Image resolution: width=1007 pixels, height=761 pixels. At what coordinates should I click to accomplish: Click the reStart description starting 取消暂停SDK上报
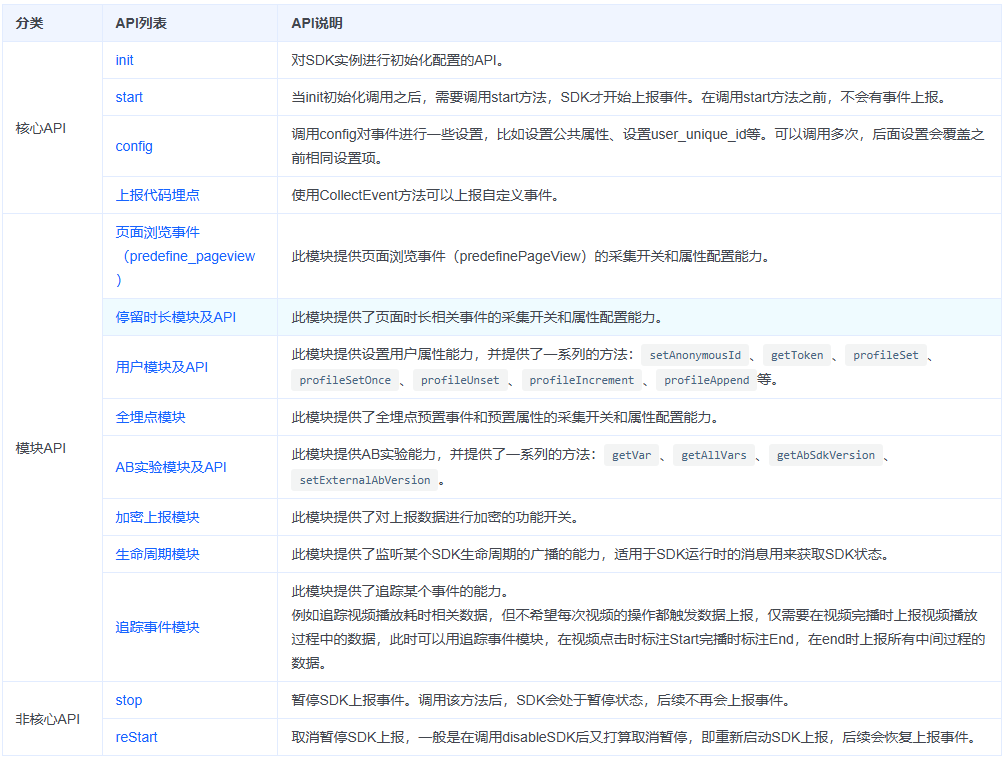click(x=636, y=738)
